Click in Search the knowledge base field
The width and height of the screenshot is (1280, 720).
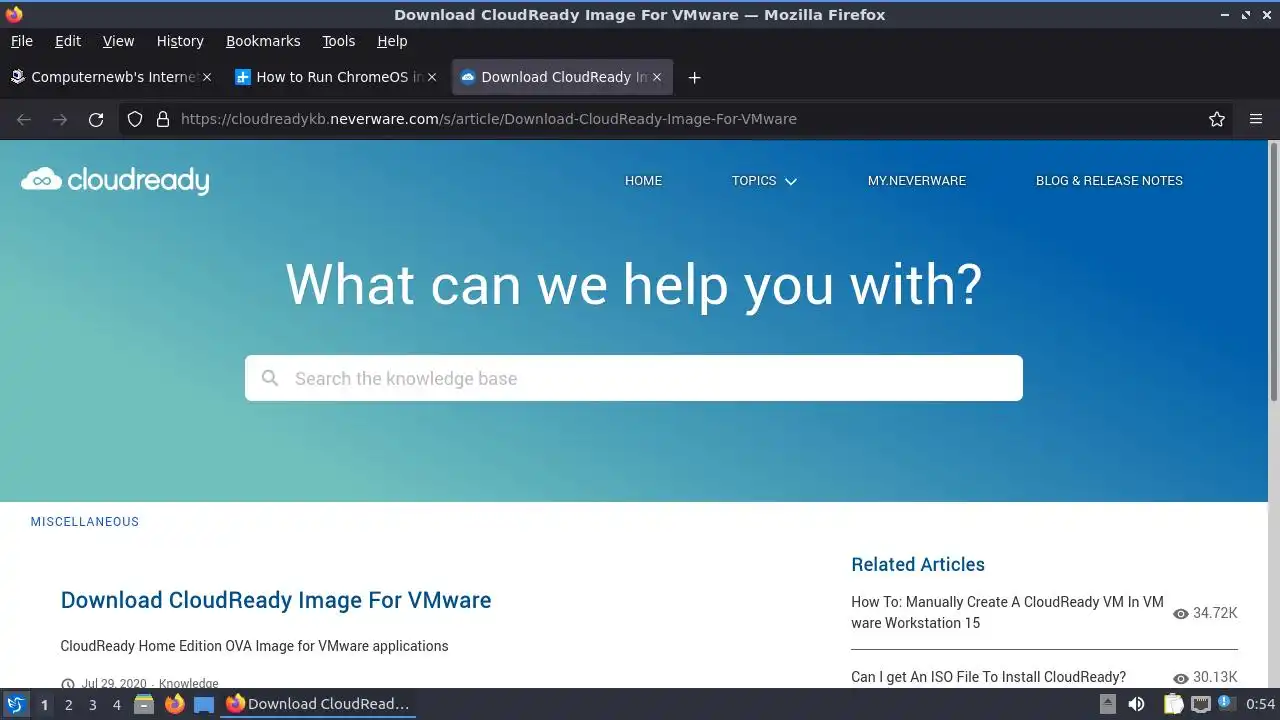[x=634, y=378]
